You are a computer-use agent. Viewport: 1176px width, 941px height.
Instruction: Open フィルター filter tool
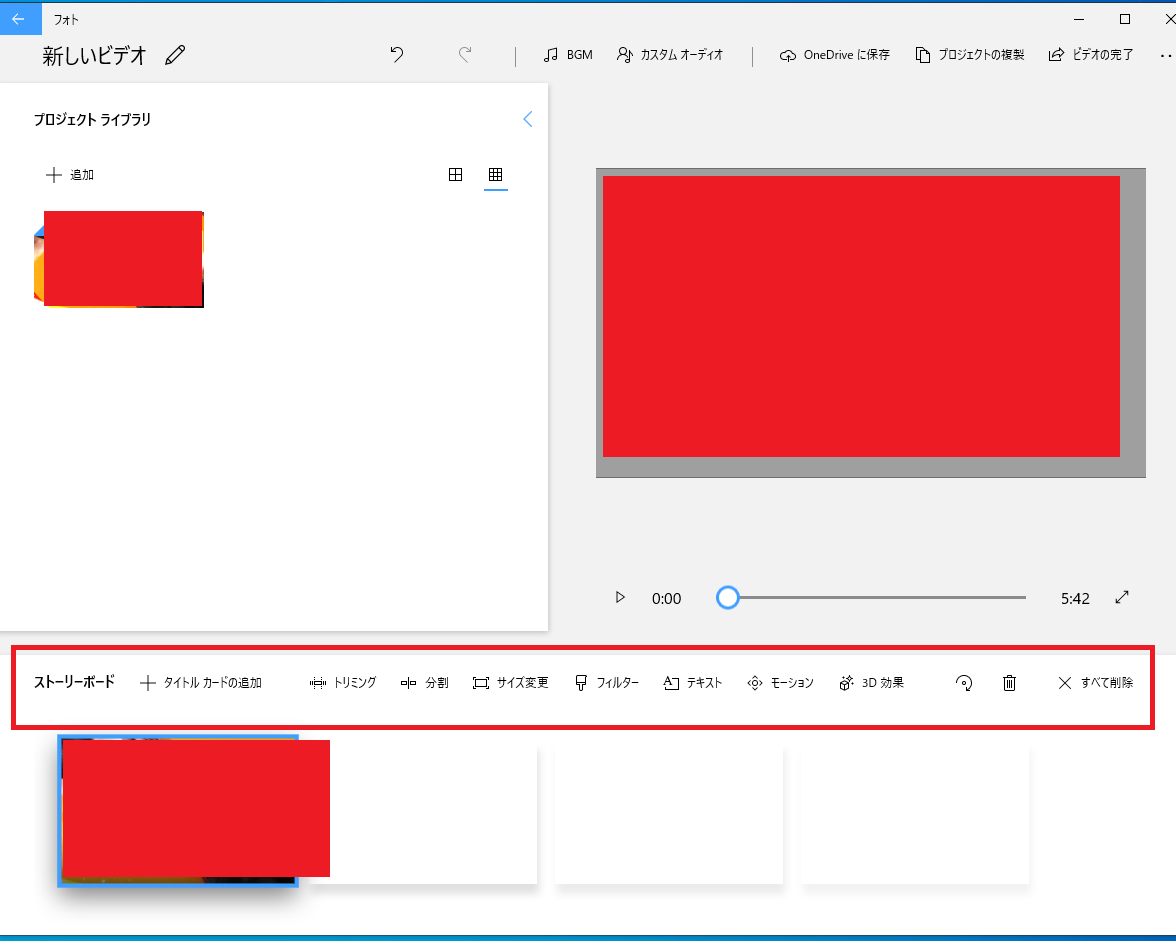(607, 683)
